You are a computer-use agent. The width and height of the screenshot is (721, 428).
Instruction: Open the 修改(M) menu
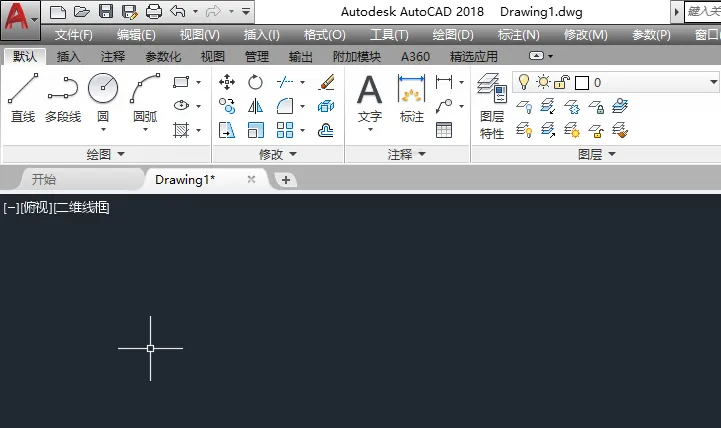[586, 35]
